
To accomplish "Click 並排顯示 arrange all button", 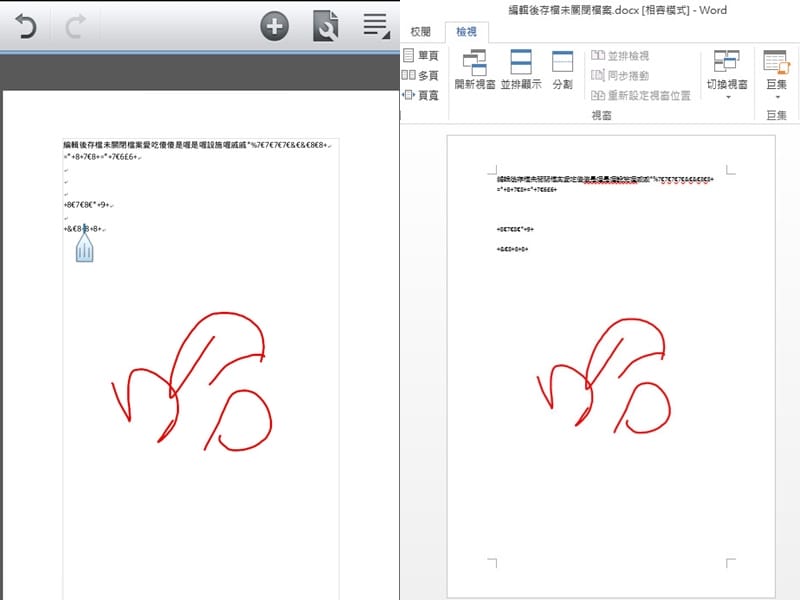I will pyautogui.click(x=521, y=69).
